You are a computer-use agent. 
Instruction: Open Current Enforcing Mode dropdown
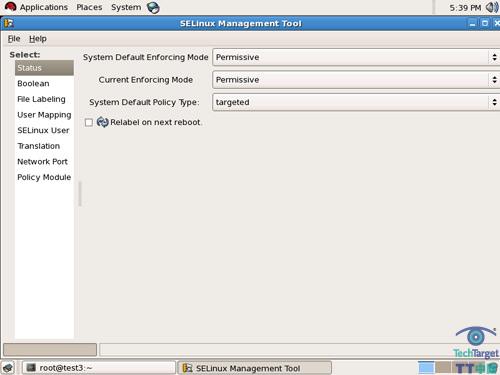pyautogui.click(x=356, y=80)
